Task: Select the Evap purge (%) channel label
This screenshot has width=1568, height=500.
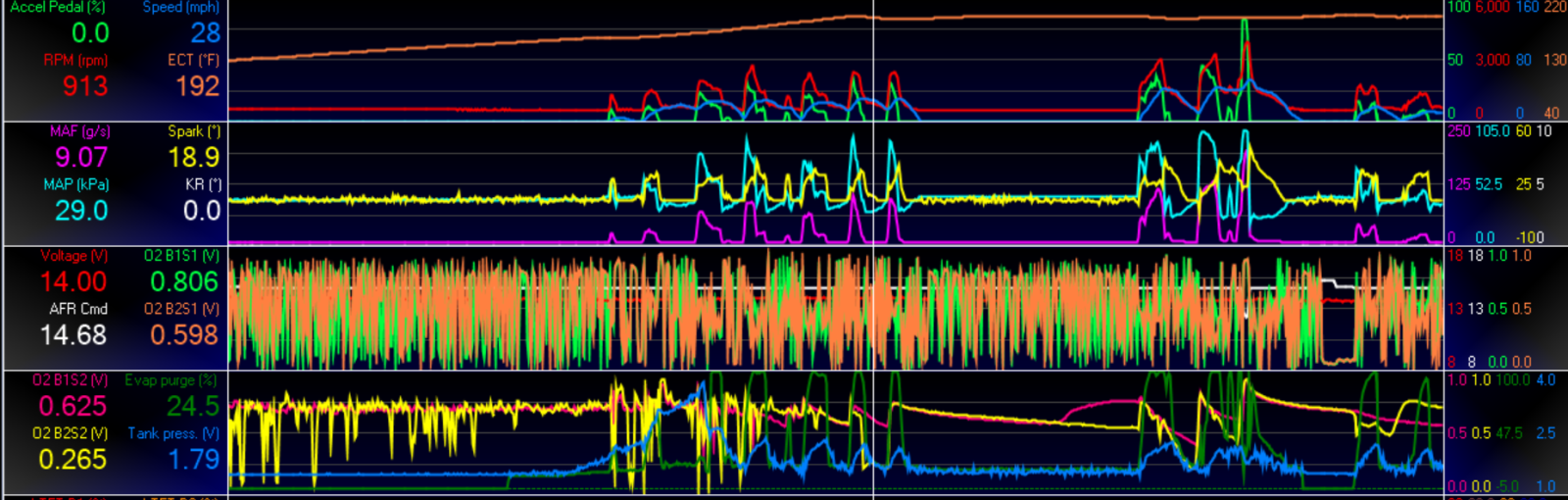Action: pos(171,380)
